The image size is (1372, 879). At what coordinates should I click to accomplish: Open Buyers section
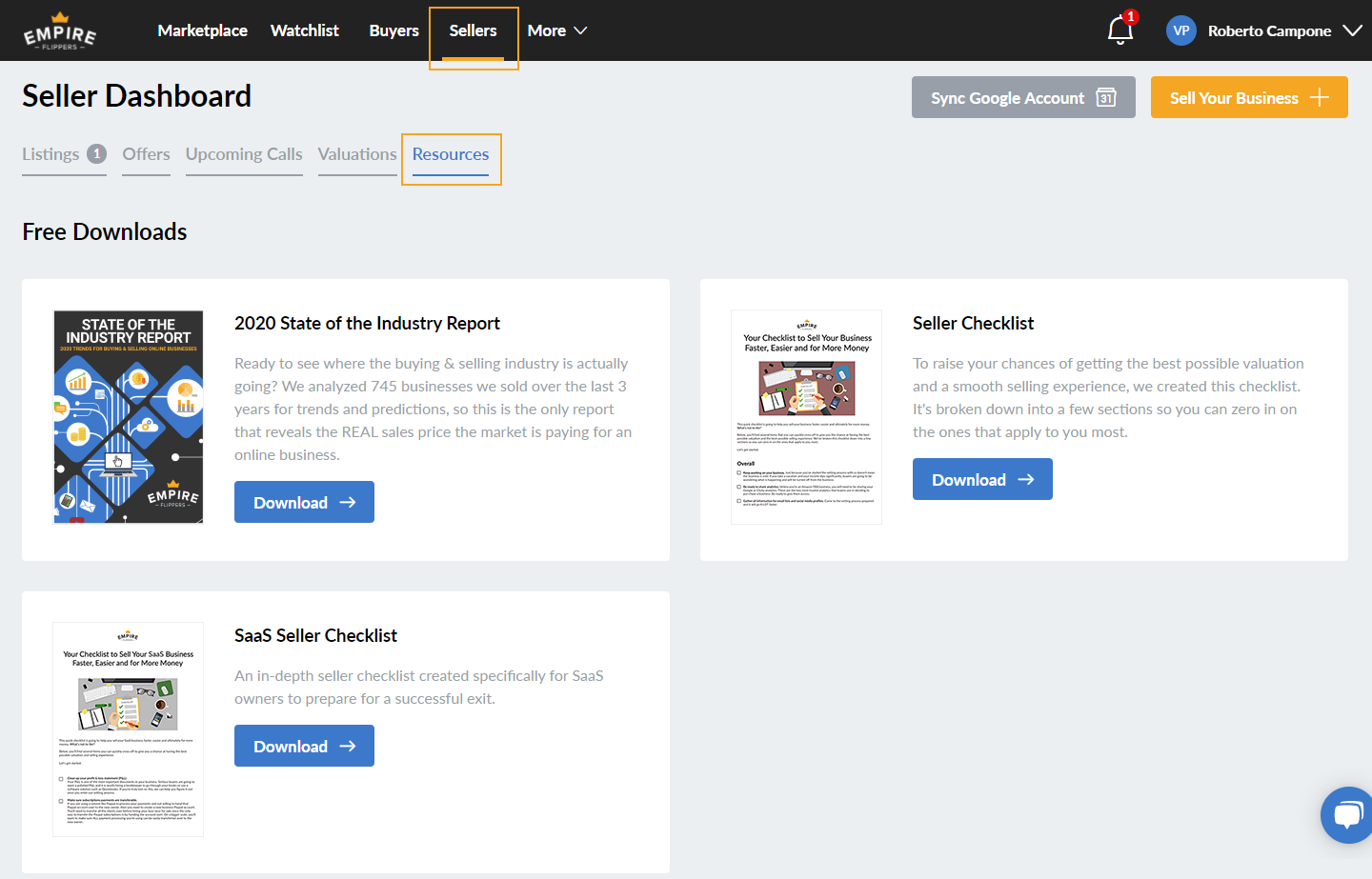tap(394, 30)
